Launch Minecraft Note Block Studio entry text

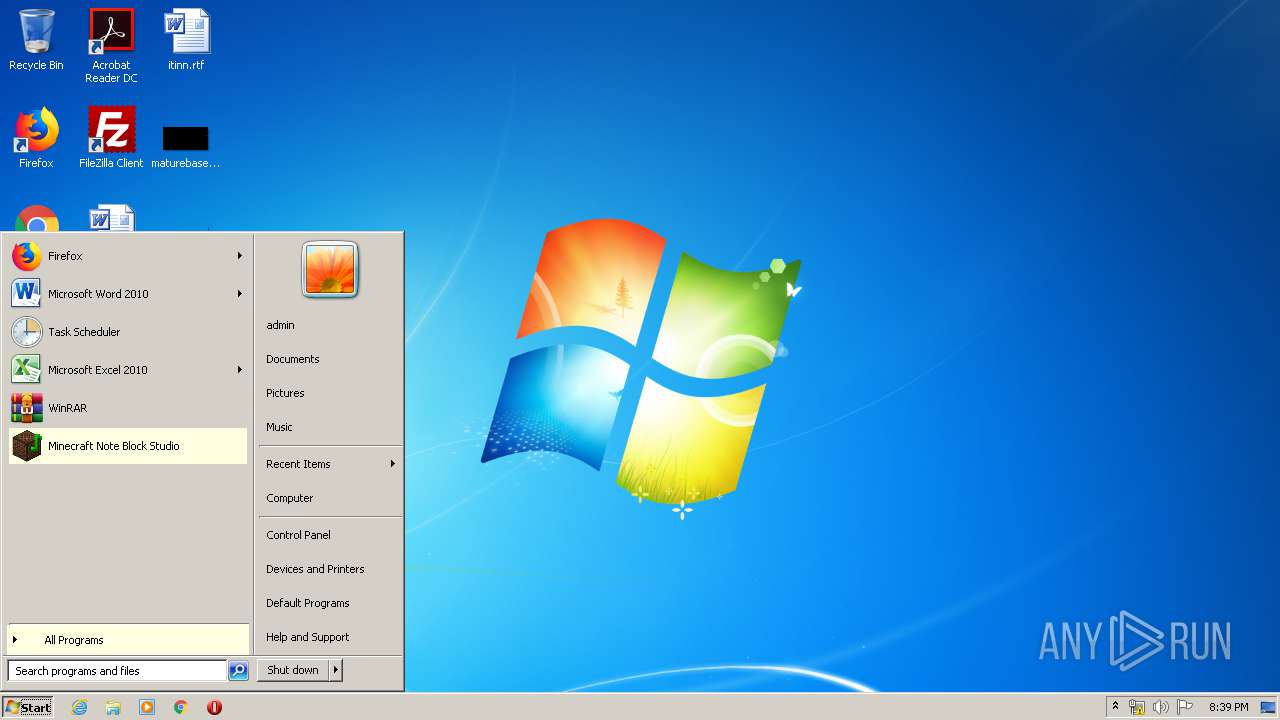point(114,446)
